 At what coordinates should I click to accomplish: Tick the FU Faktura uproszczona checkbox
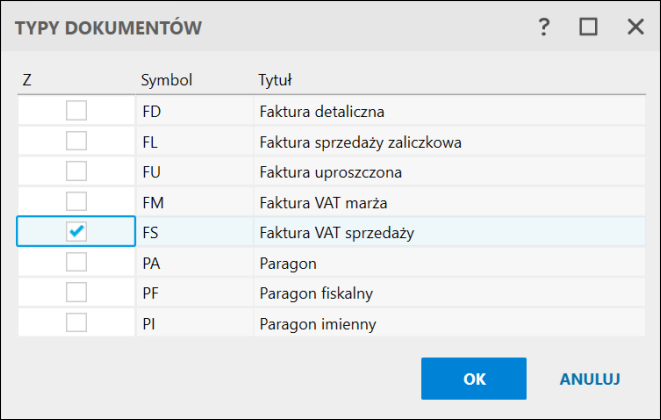pos(76,171)
